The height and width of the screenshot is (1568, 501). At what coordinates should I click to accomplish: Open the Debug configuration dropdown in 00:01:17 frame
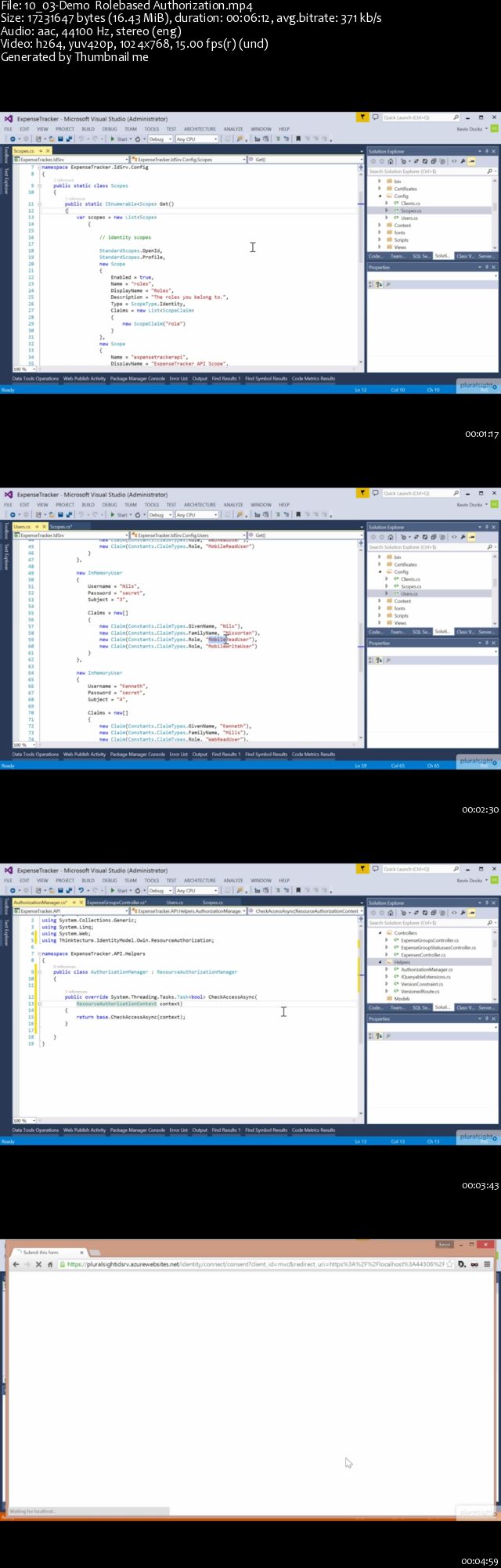coord(160,139)
